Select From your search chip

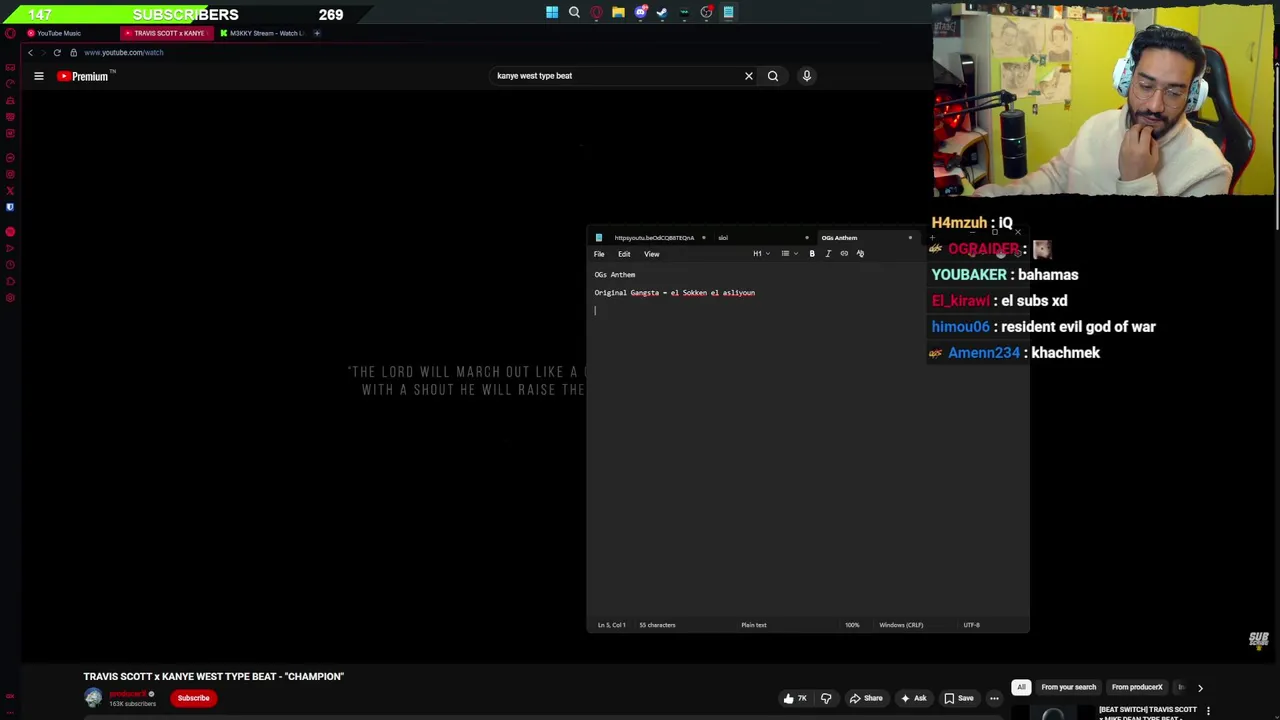click(x=1069, y=688)
